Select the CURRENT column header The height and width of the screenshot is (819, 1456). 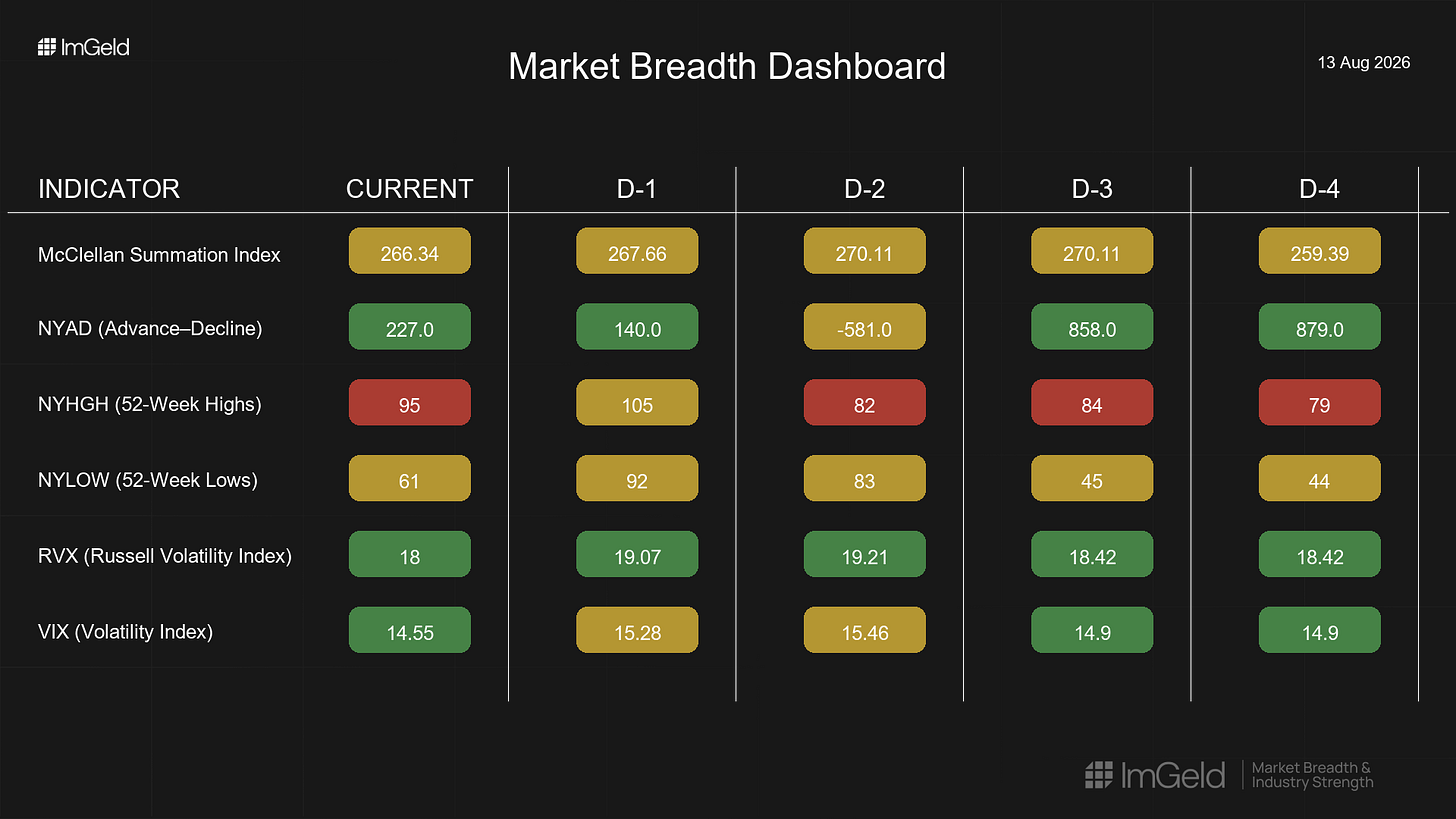pos(409,189)
